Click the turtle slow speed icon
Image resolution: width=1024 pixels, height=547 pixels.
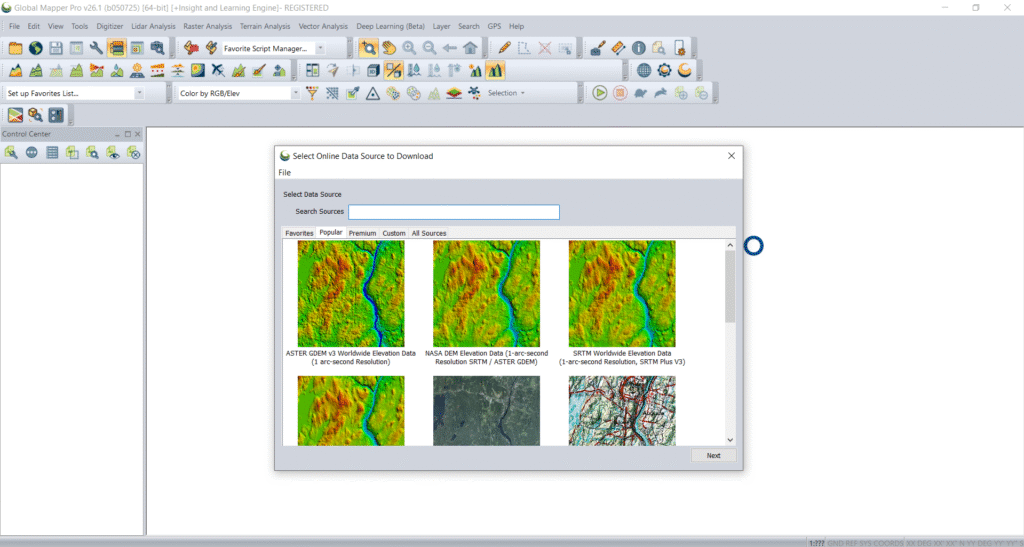640,93
